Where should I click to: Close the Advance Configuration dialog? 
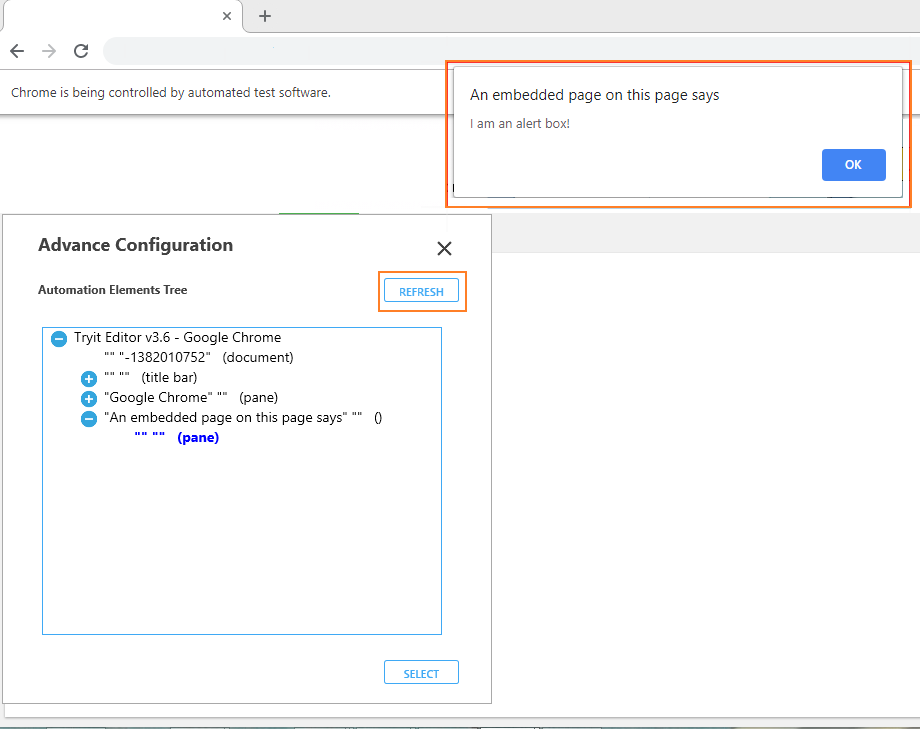pyautogui.click(x=444, y=249)
